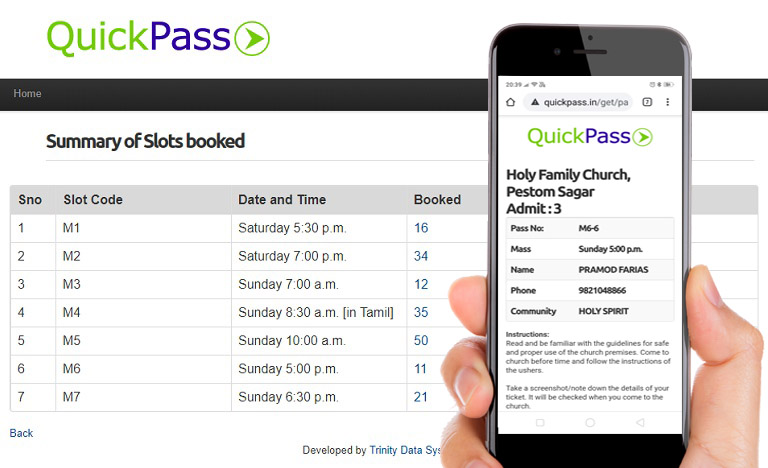Tap the warning icon in phone address bar
The height and width of the screenshot is (468, 768).
[x=535, y=102]
